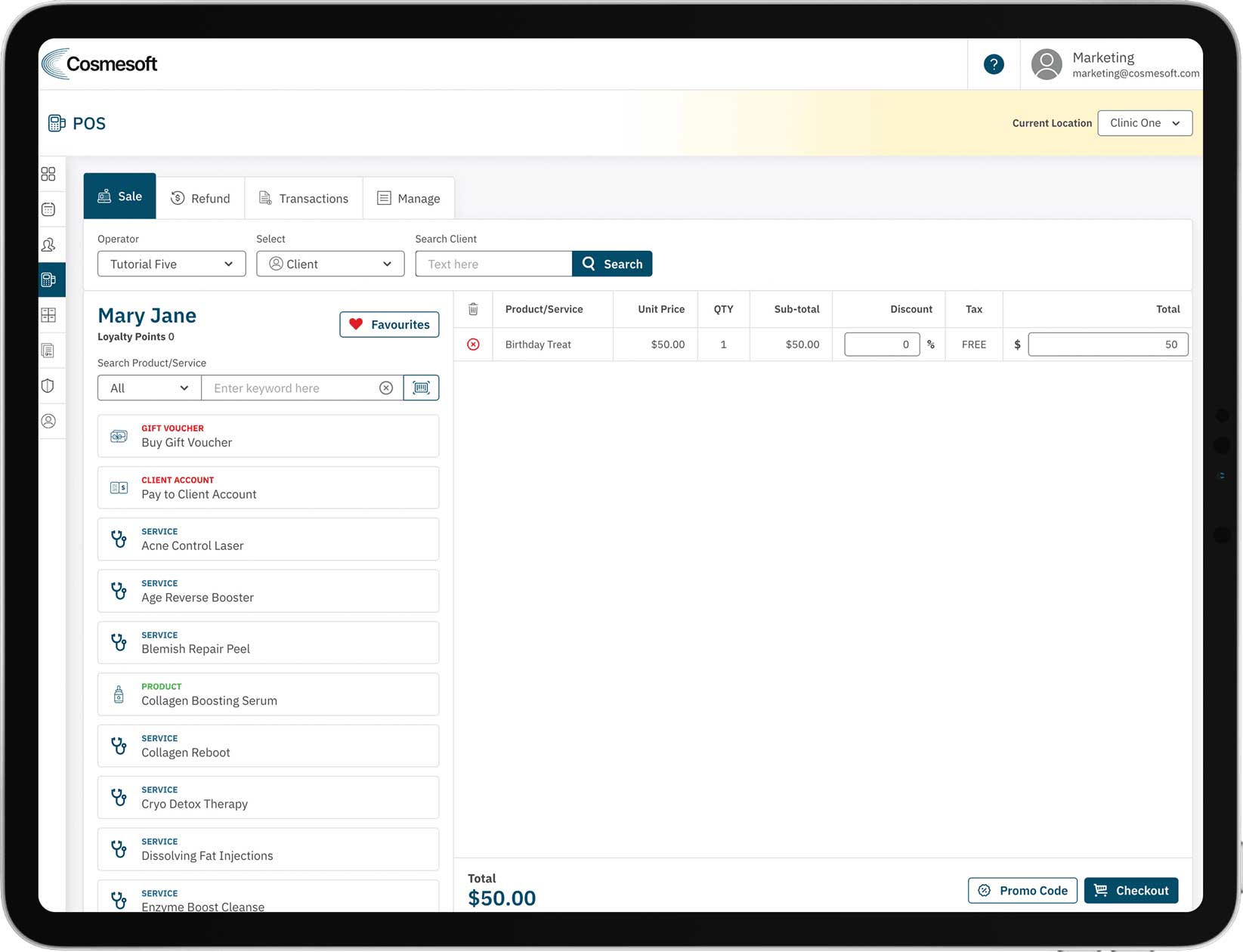The width and height of the screenshot is (1243, 952).
Task: Open the Favourites list
Action: click(x=389, y=324)
